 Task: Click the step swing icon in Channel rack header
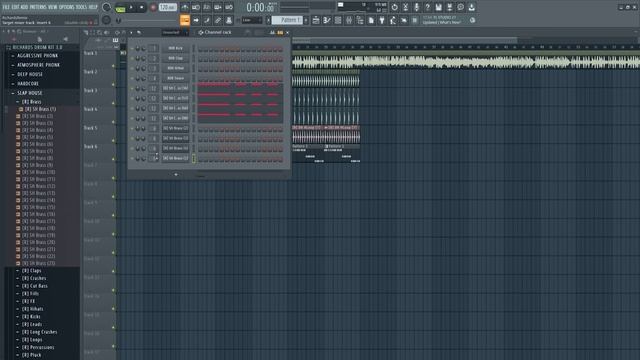point(272,32)
